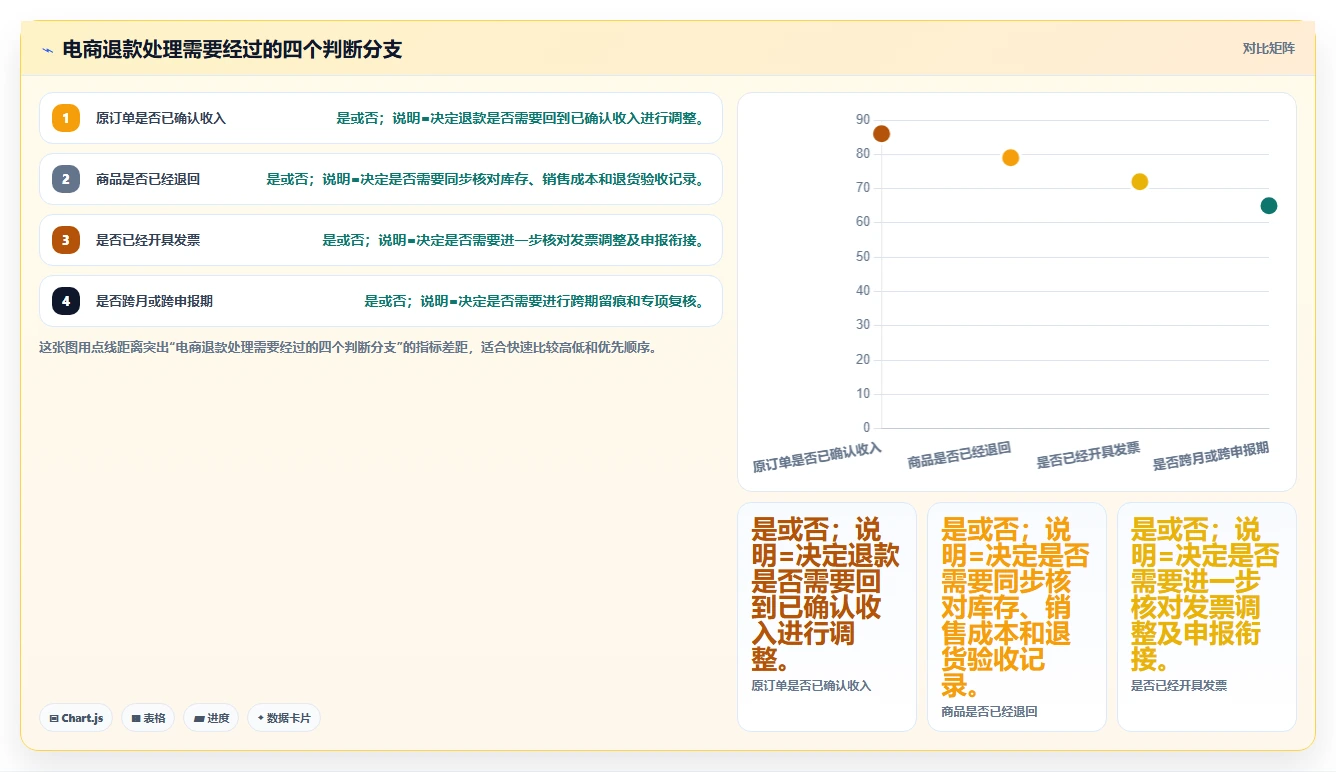
Task: Click the page title 电商退款处理需要经过的四个判断分支
Action: pyautogui.click(x=232, y=49)
